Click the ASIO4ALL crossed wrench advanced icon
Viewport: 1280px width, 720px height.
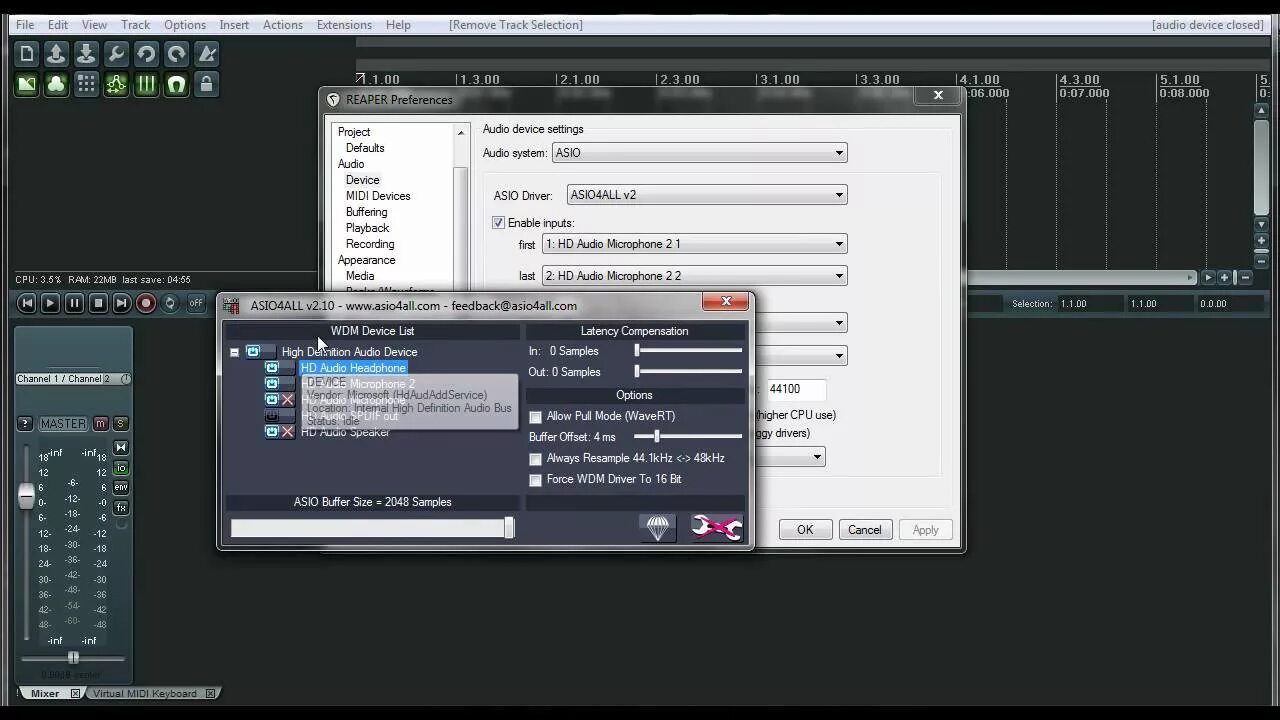(x=716, y=527)
